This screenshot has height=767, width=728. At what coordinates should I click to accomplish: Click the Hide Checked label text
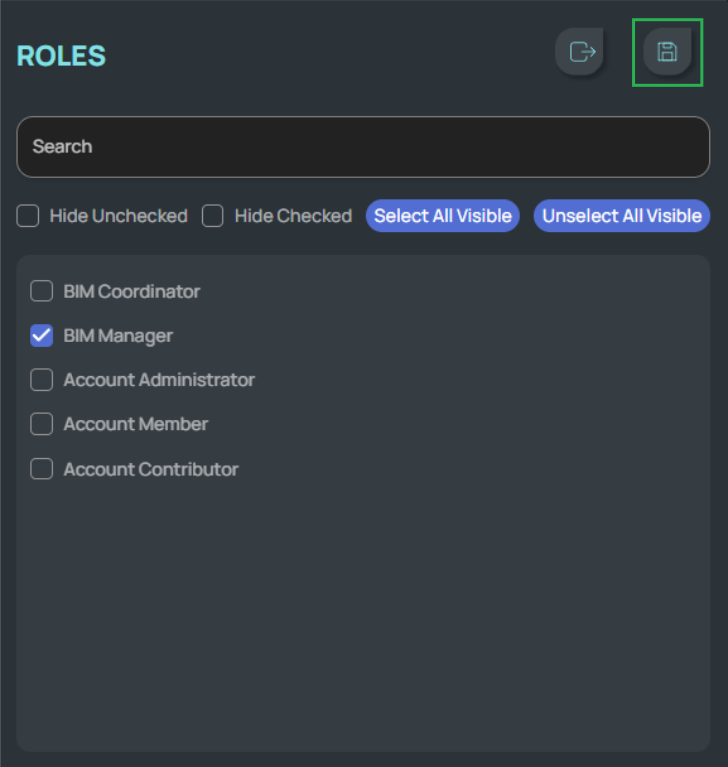point(293,216)
